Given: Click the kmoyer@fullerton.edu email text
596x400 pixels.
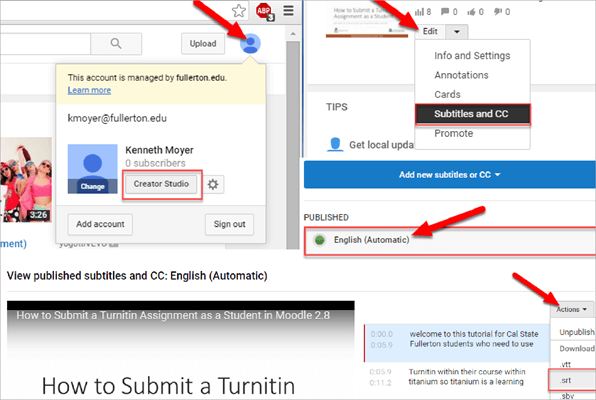Looking at the screenshot, I should click(117, 119).
